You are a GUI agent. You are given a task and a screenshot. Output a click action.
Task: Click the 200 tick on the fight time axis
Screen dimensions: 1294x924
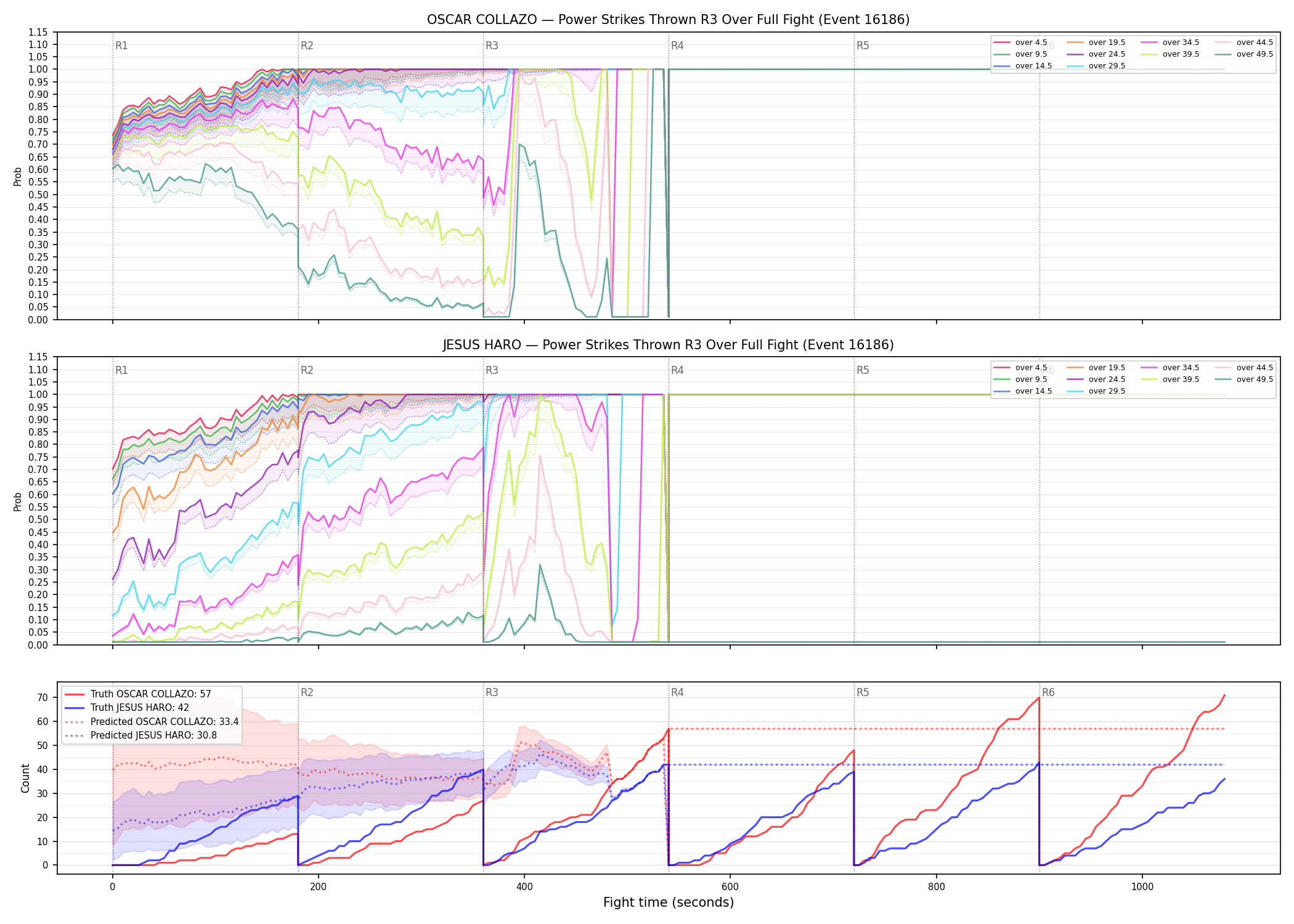click(318, 886)
